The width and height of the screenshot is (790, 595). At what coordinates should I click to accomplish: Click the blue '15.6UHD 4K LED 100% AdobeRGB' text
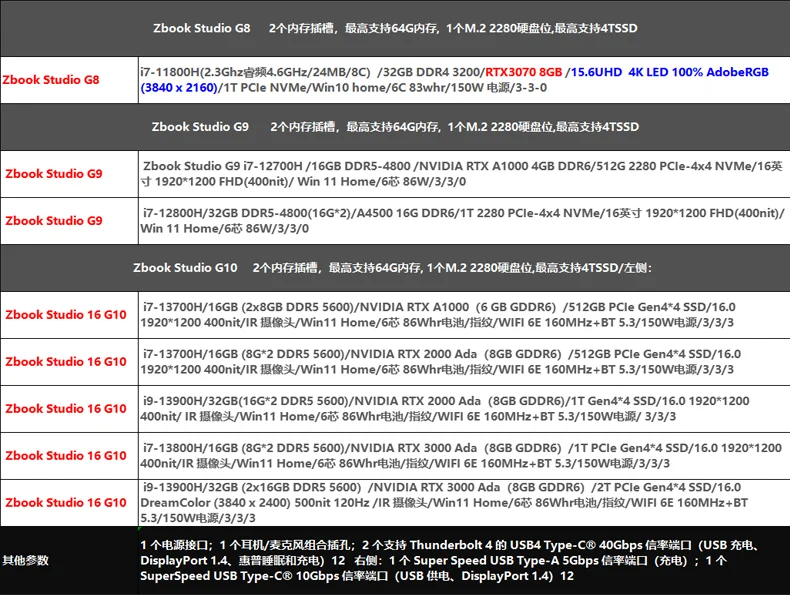coord(670,72)
